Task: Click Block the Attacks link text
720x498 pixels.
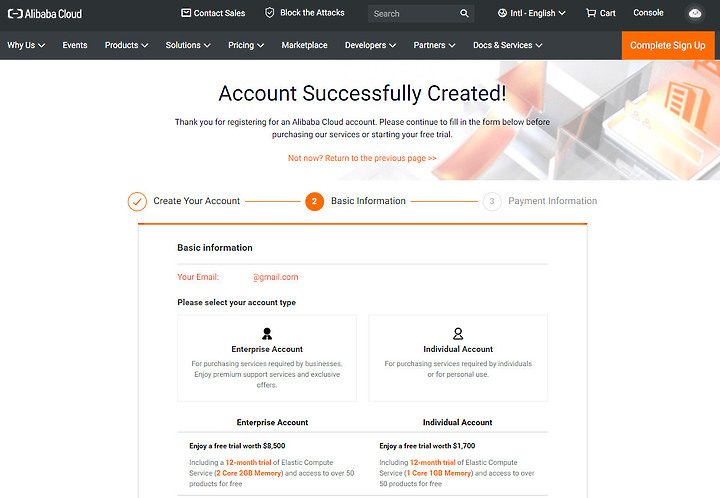Action: (x=312, y=12)
